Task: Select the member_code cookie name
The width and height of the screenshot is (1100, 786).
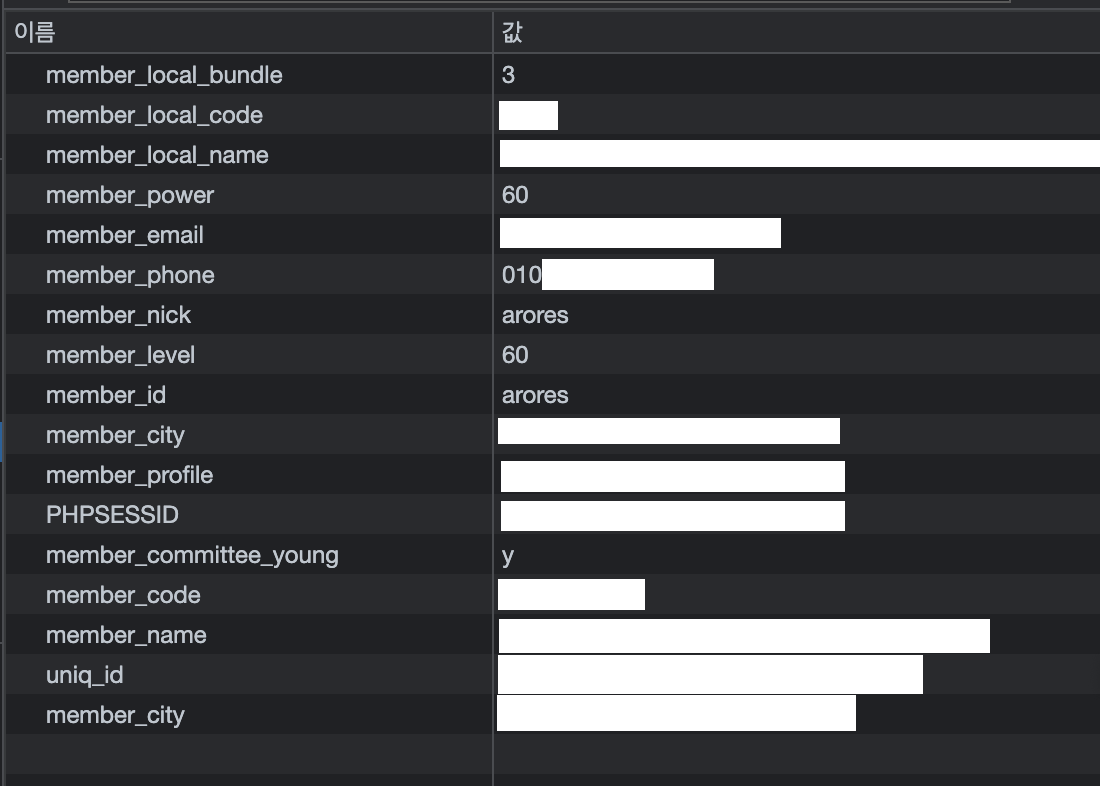Action: tap(123, 595)
